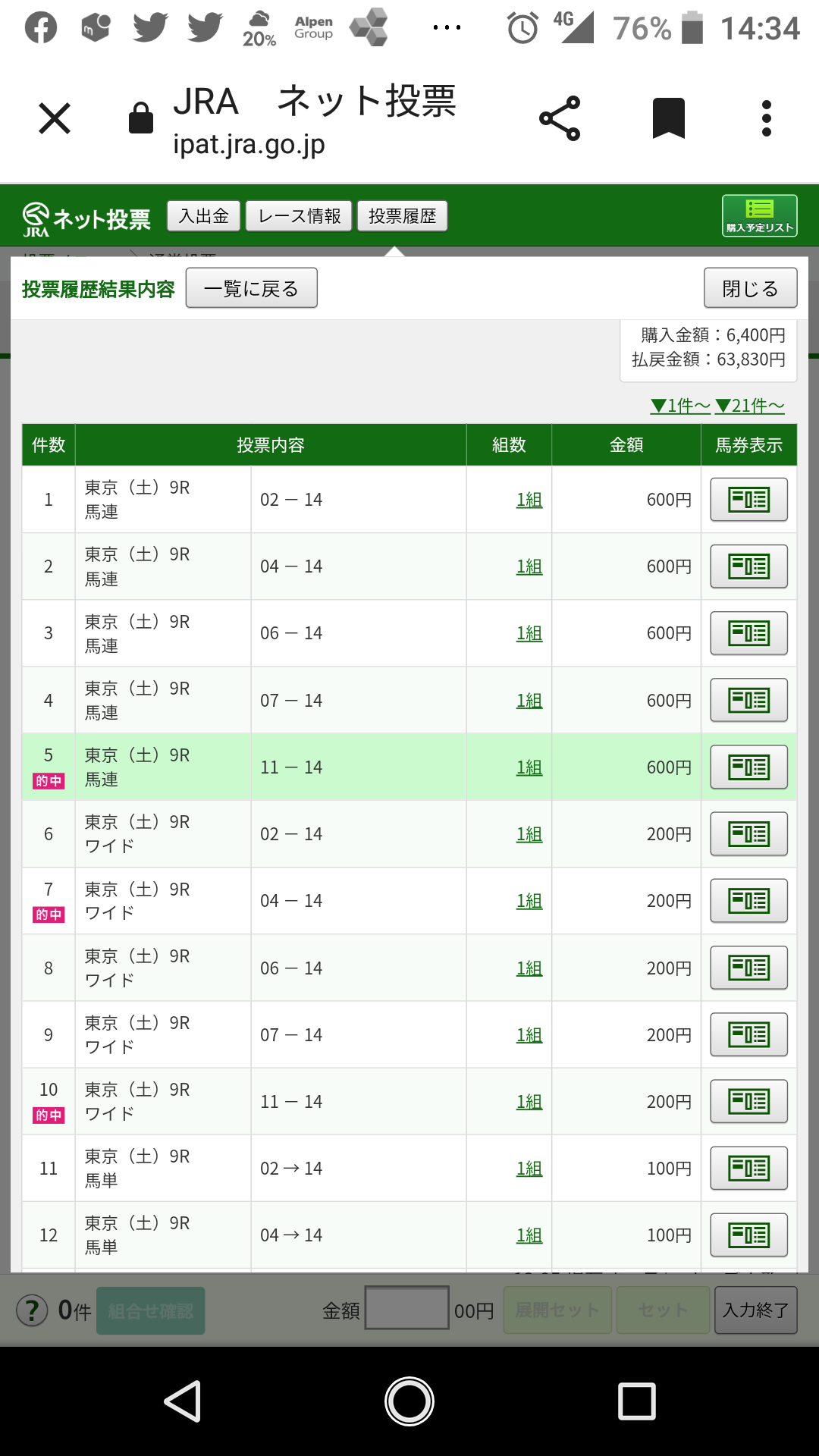Open the 入出金 tab
Image resolution: width=819 pixels, height=1456 pixels.
pyautogui.click(x=203, y=216)
